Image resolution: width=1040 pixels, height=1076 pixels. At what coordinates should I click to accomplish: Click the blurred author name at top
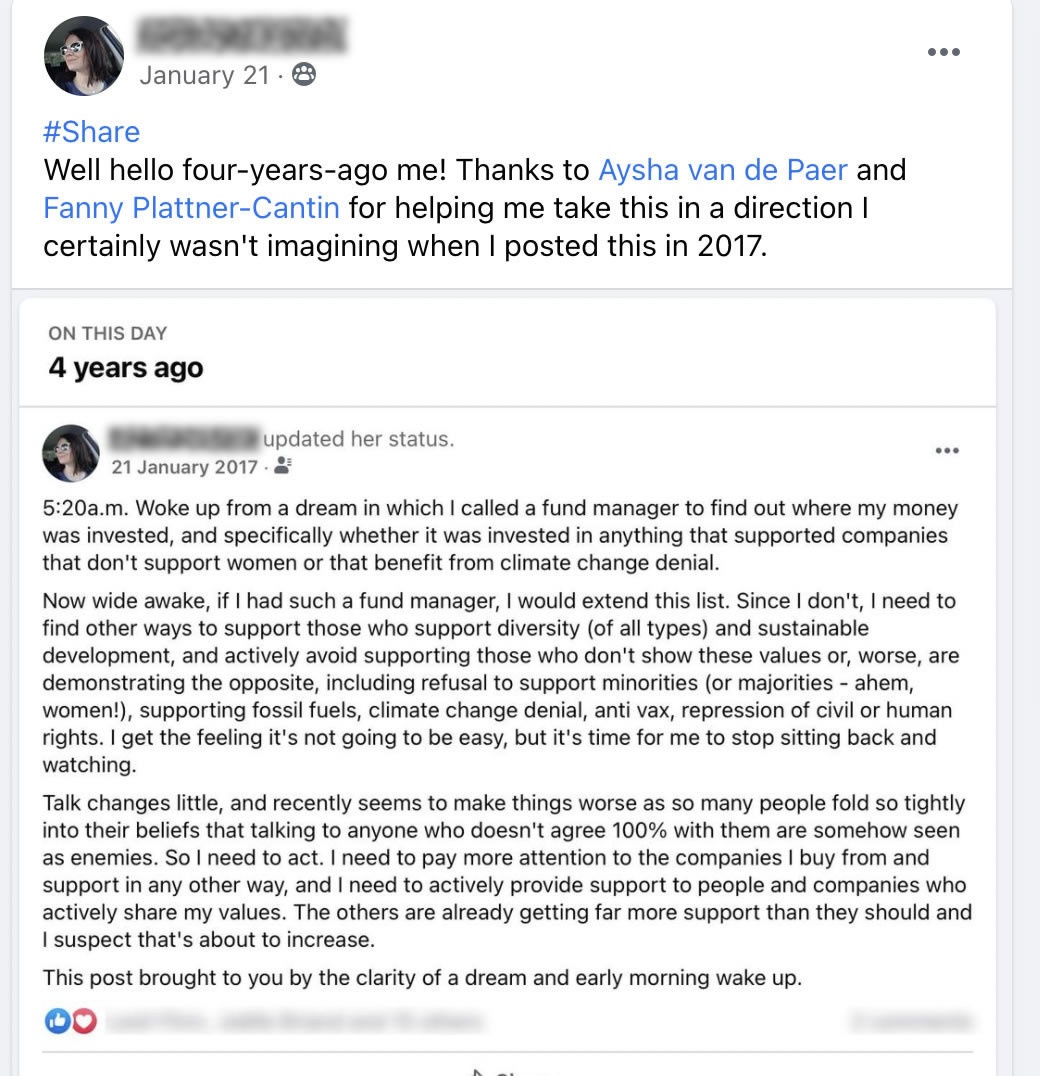243,36
